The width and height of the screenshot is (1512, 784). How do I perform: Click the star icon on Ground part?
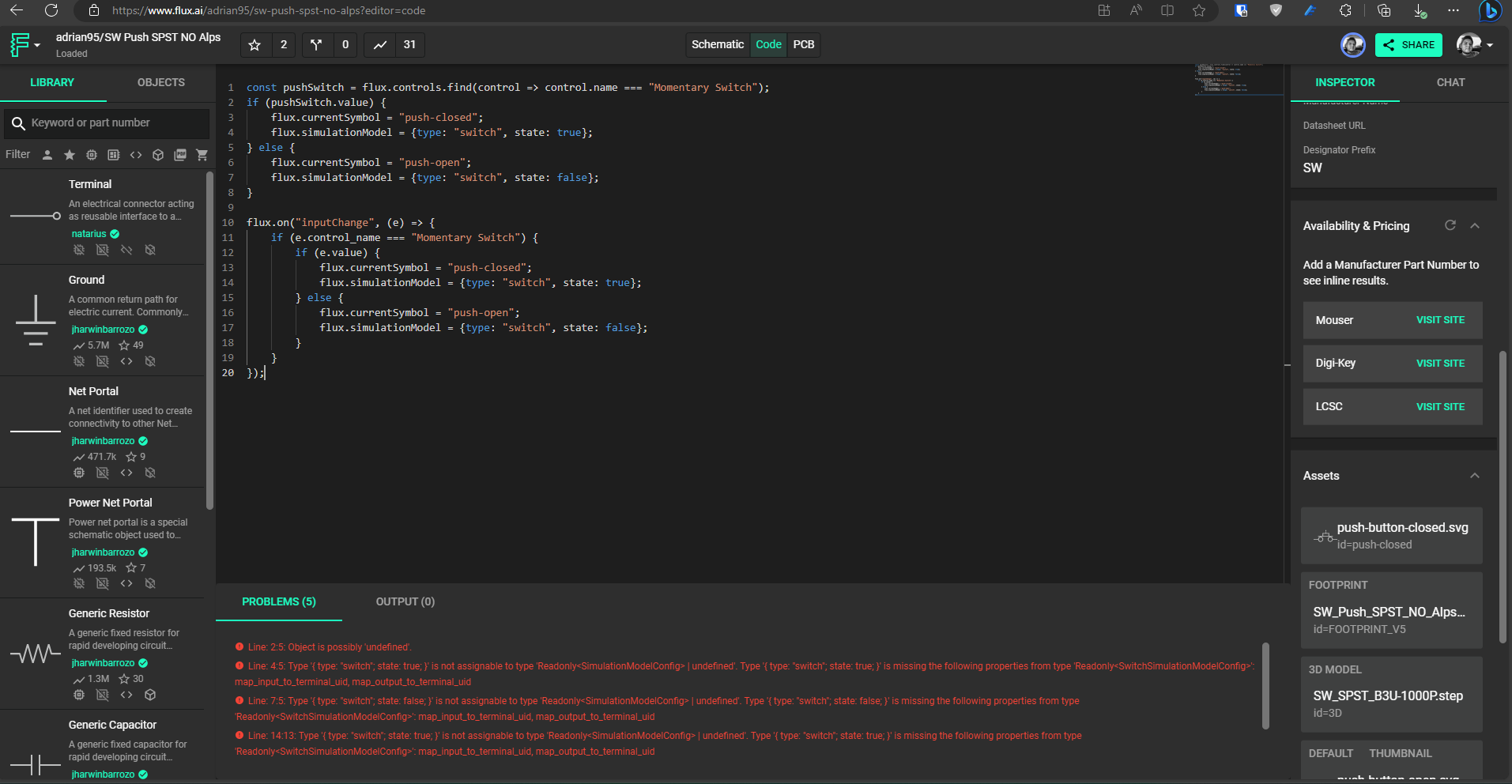(124, 345)
